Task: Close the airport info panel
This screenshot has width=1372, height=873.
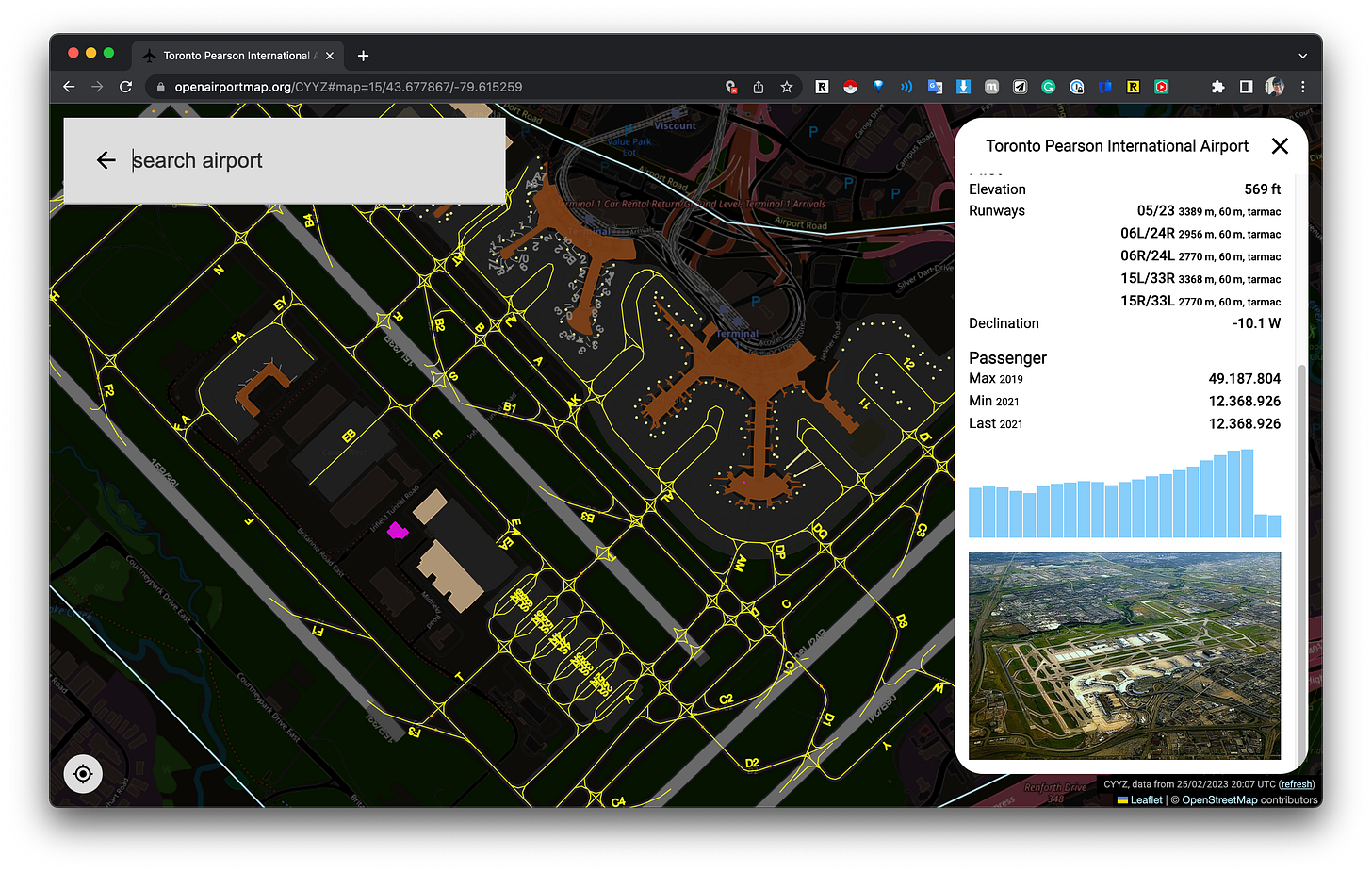Action: [x=1280, y=146]
